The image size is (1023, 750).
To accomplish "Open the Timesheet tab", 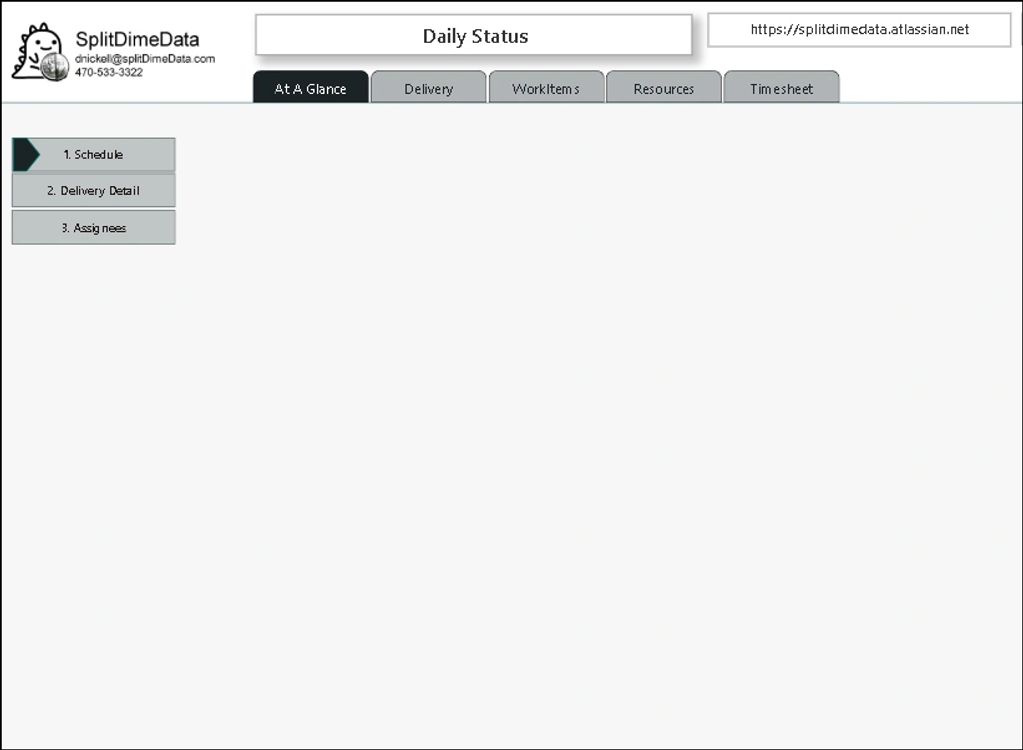I will tap(782, 87).
